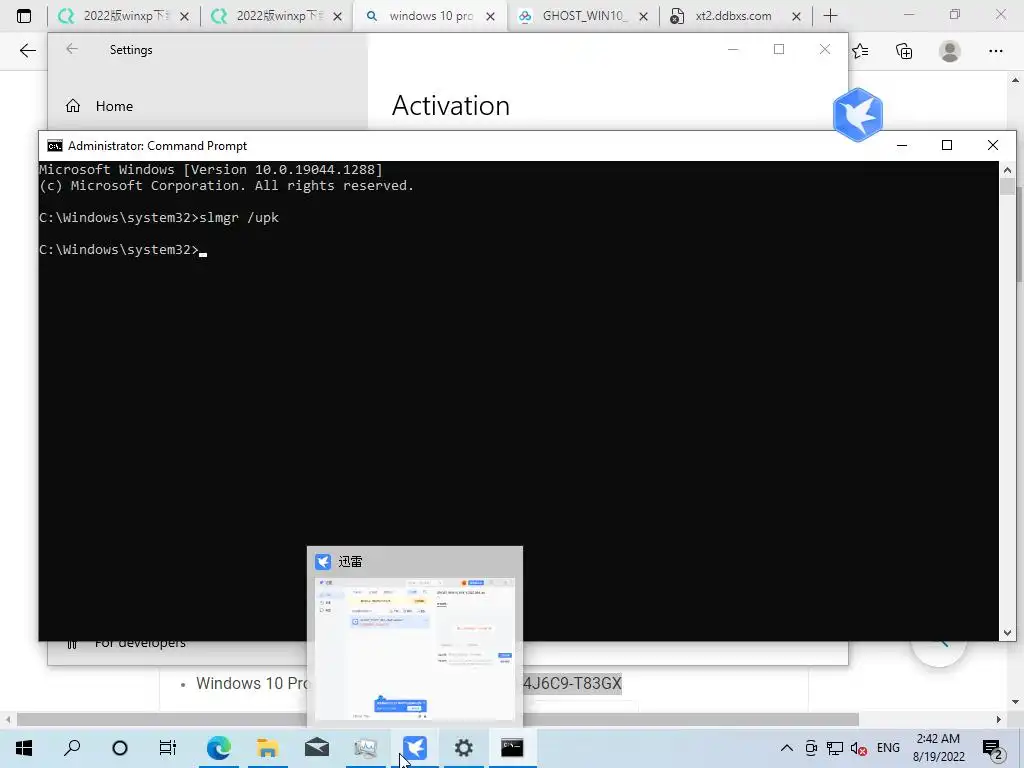1024x768 pixels.
Task: Close the first 2022版winxp tab
Action: click(184, 16)
